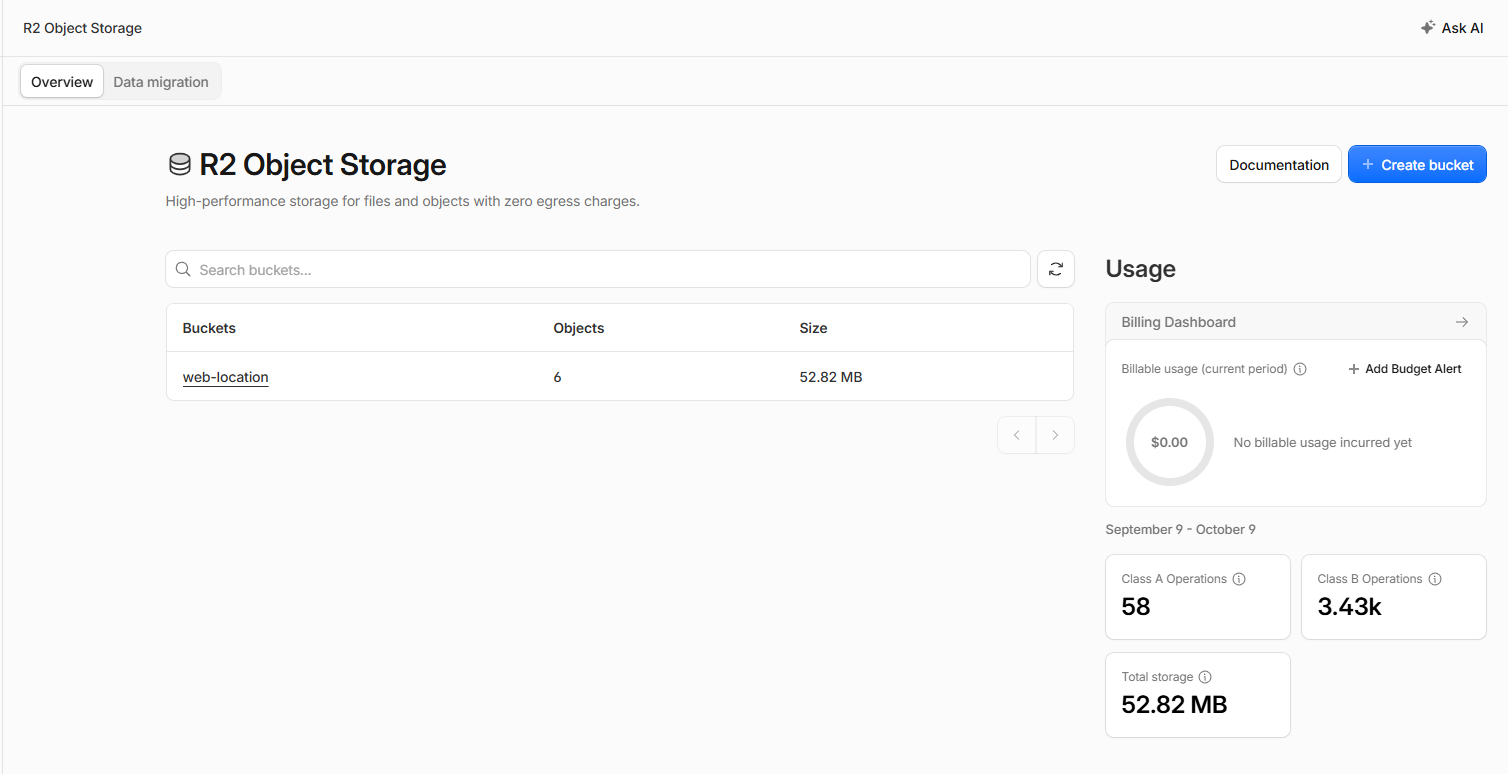Click the No billable usage incurred yet text

click(1323, 442)
